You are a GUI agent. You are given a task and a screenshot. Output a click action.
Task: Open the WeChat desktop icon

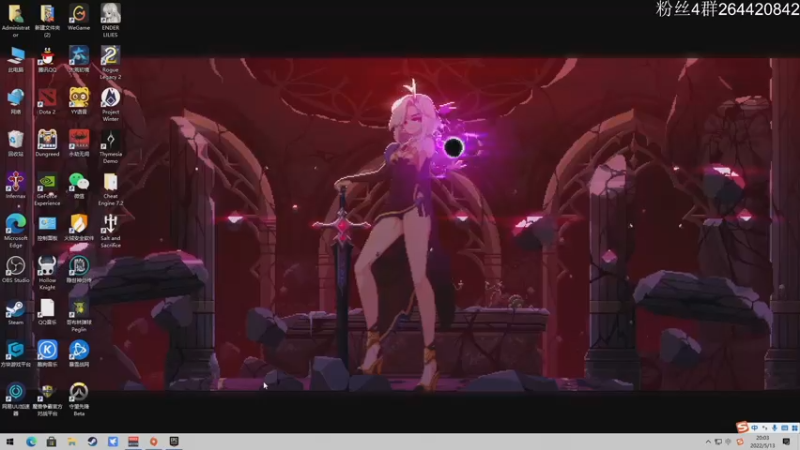click(79, 186)
